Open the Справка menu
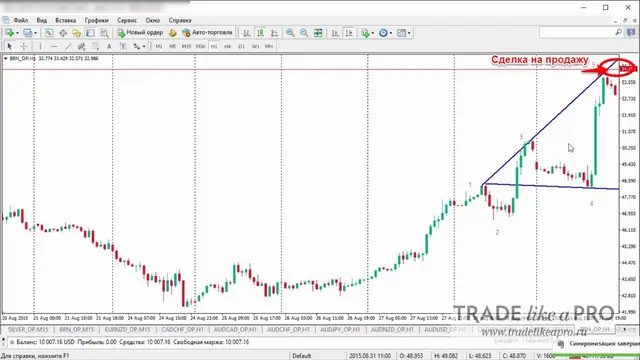The image size is (640, 360). (180, 20)
